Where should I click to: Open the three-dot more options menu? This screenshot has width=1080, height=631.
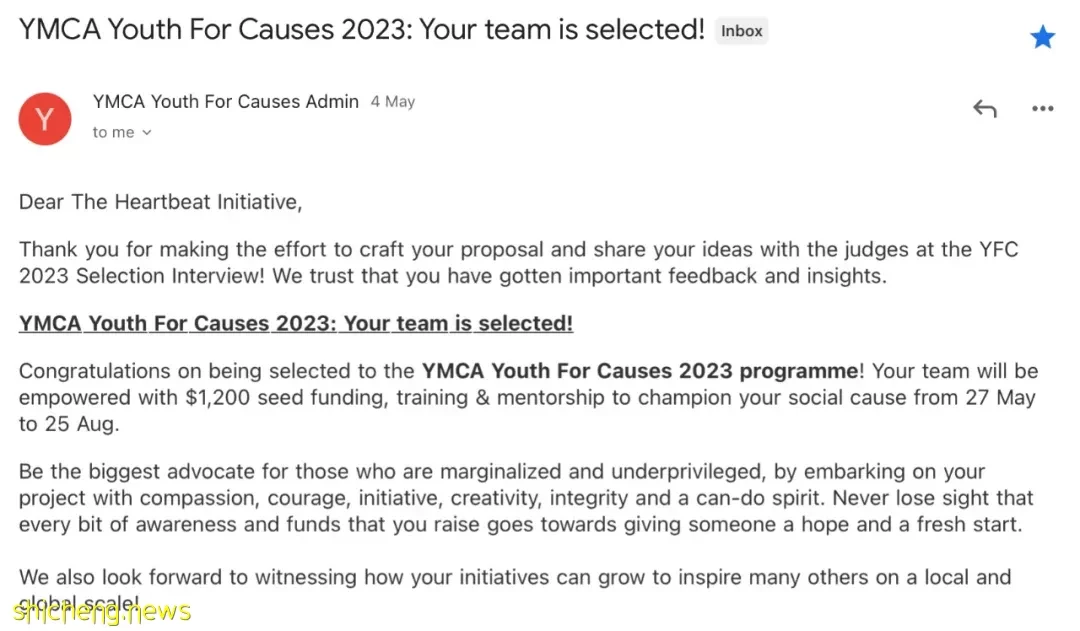pos(1042,108)
